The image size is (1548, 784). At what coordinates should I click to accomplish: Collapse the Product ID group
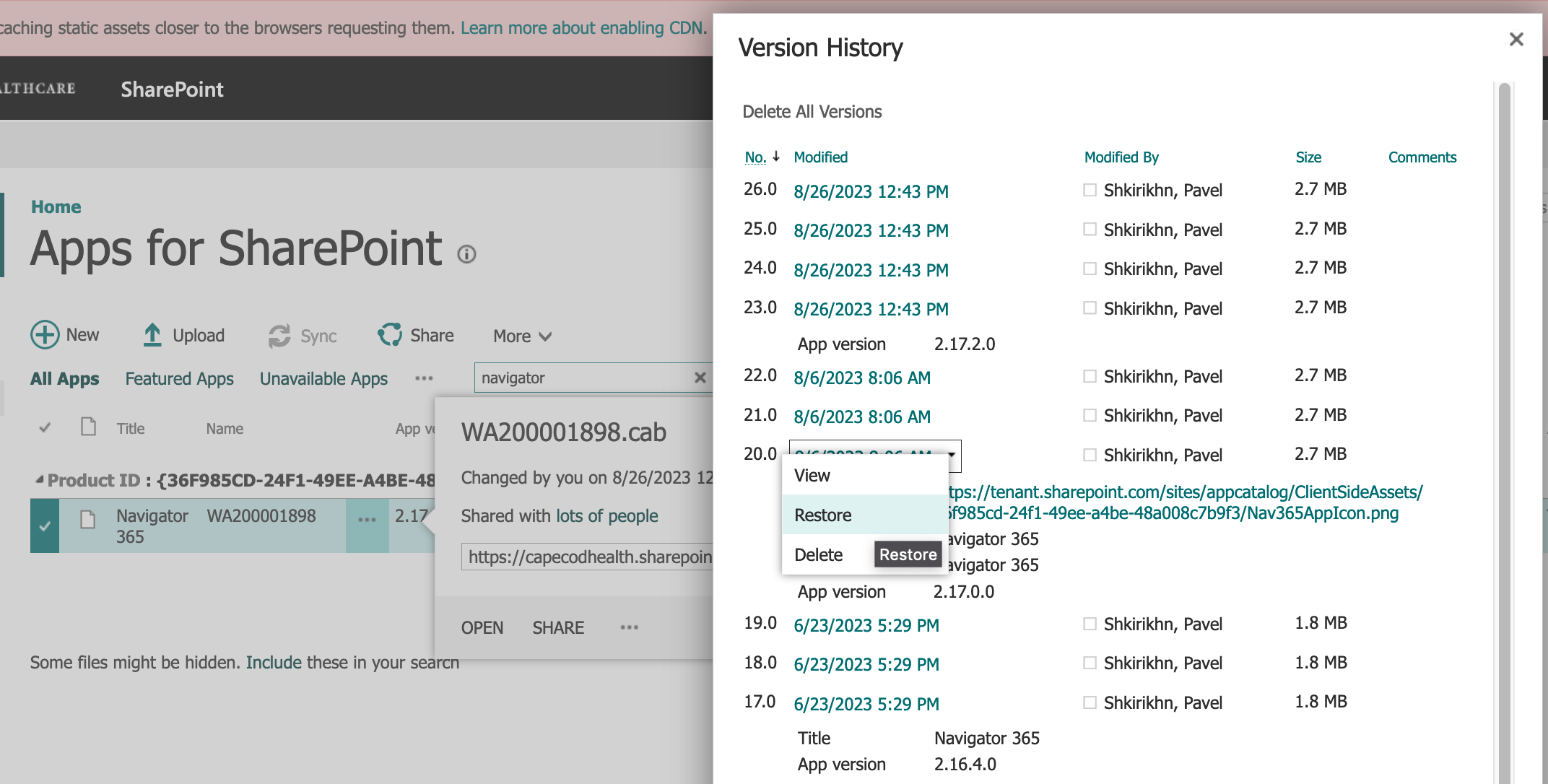[39, 479]
